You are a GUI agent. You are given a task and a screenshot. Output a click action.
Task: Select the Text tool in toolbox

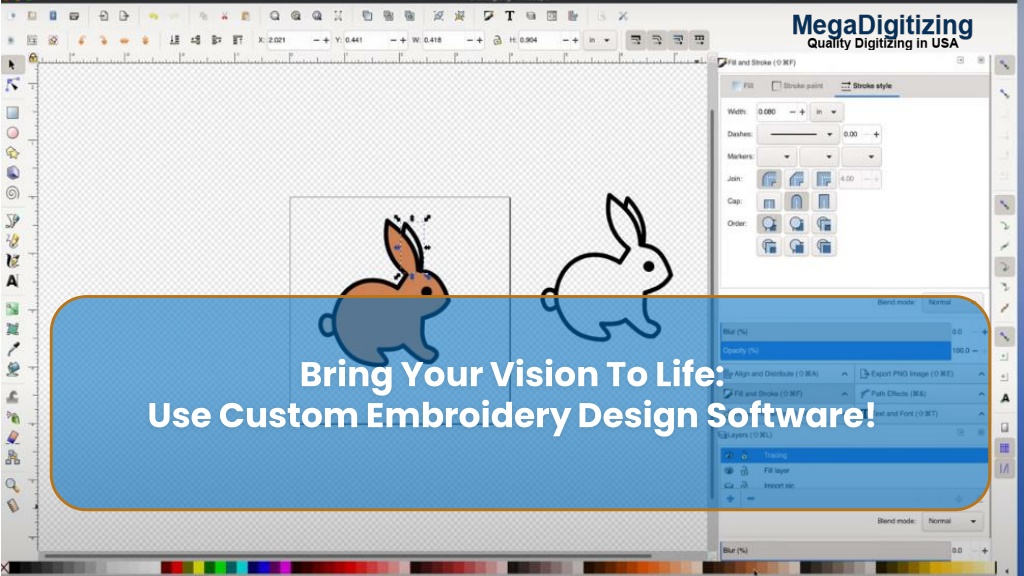12,281
